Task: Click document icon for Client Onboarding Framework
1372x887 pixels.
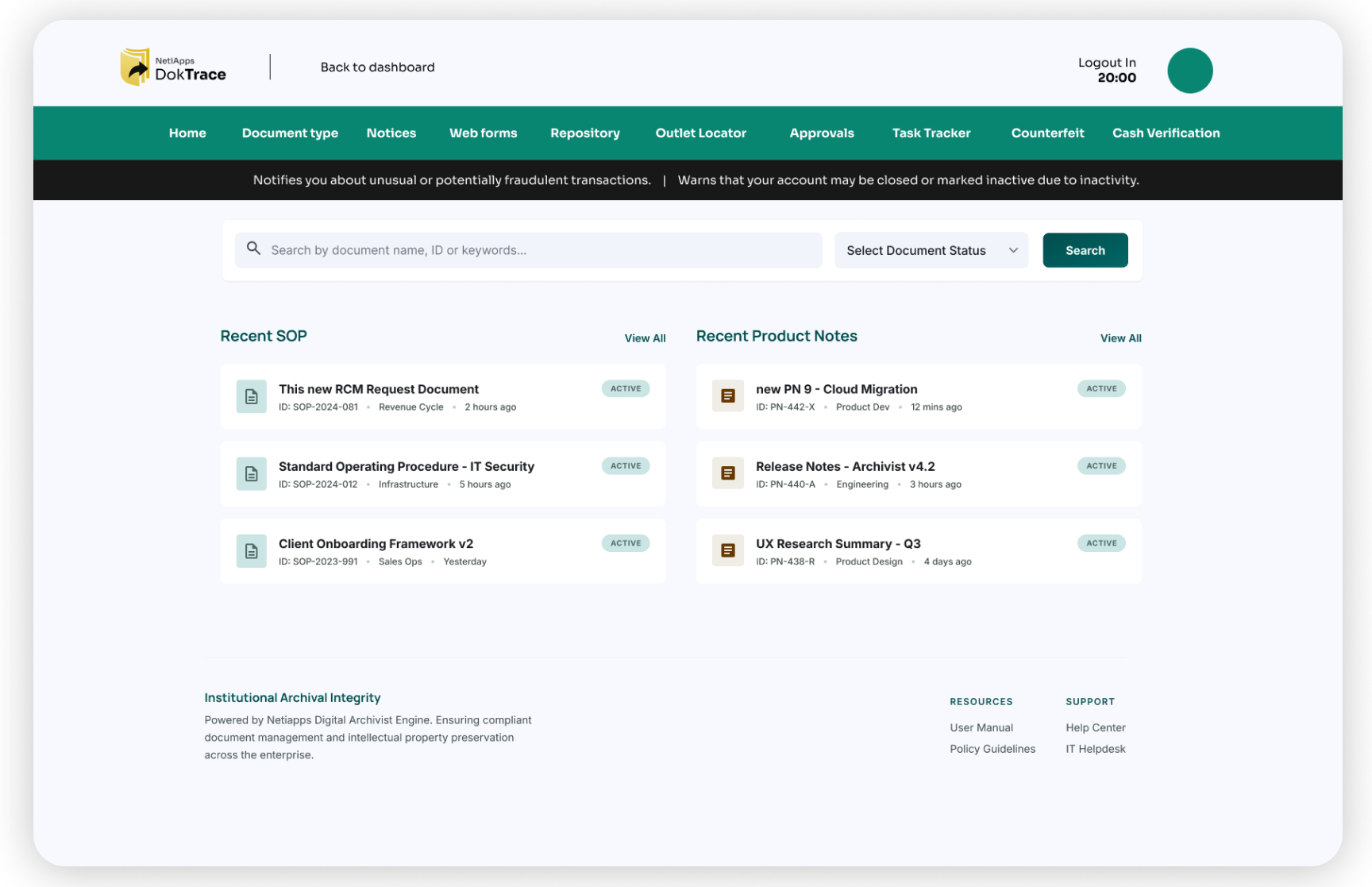Action: (x=251, y=551)
